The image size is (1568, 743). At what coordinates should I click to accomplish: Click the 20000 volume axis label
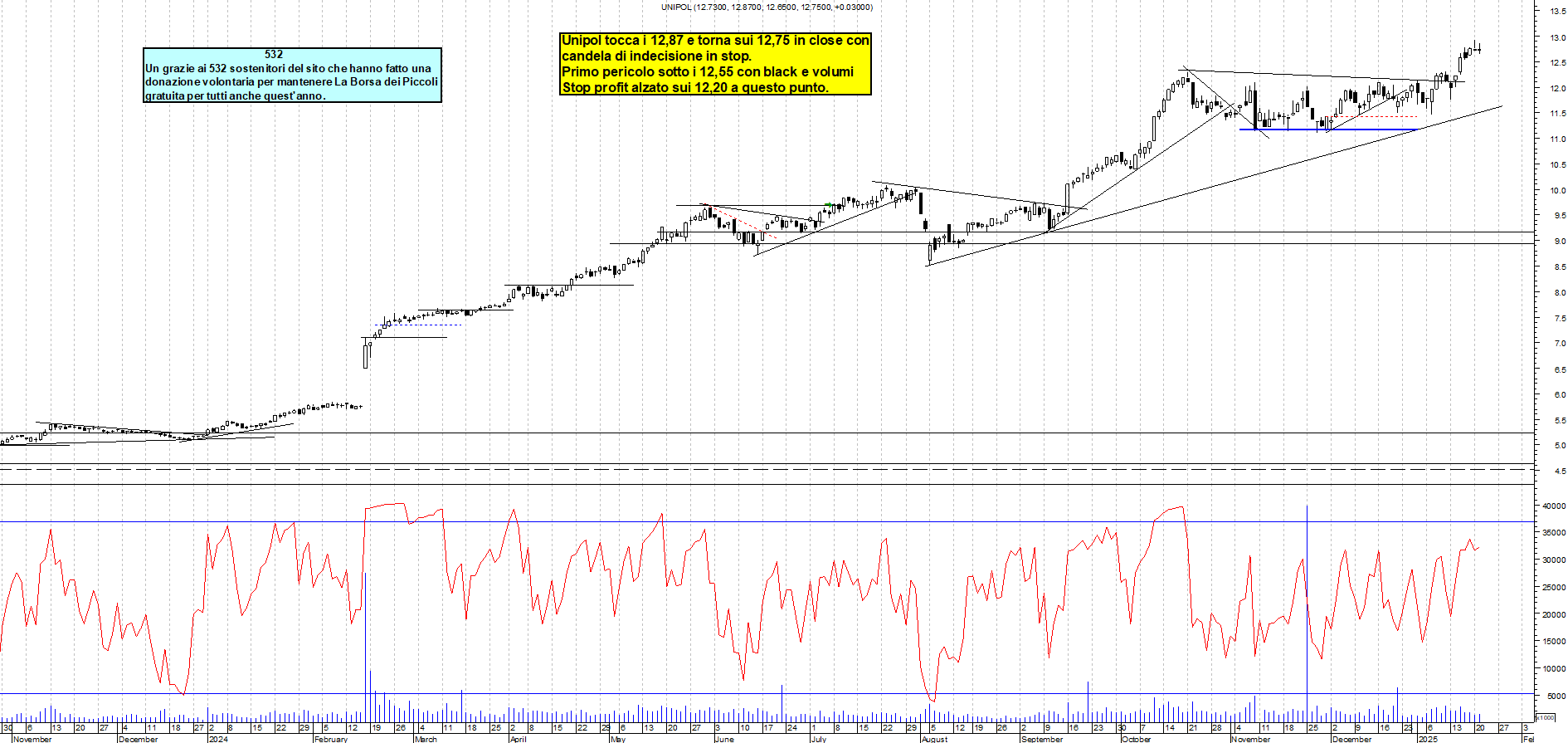[1554, 615]
